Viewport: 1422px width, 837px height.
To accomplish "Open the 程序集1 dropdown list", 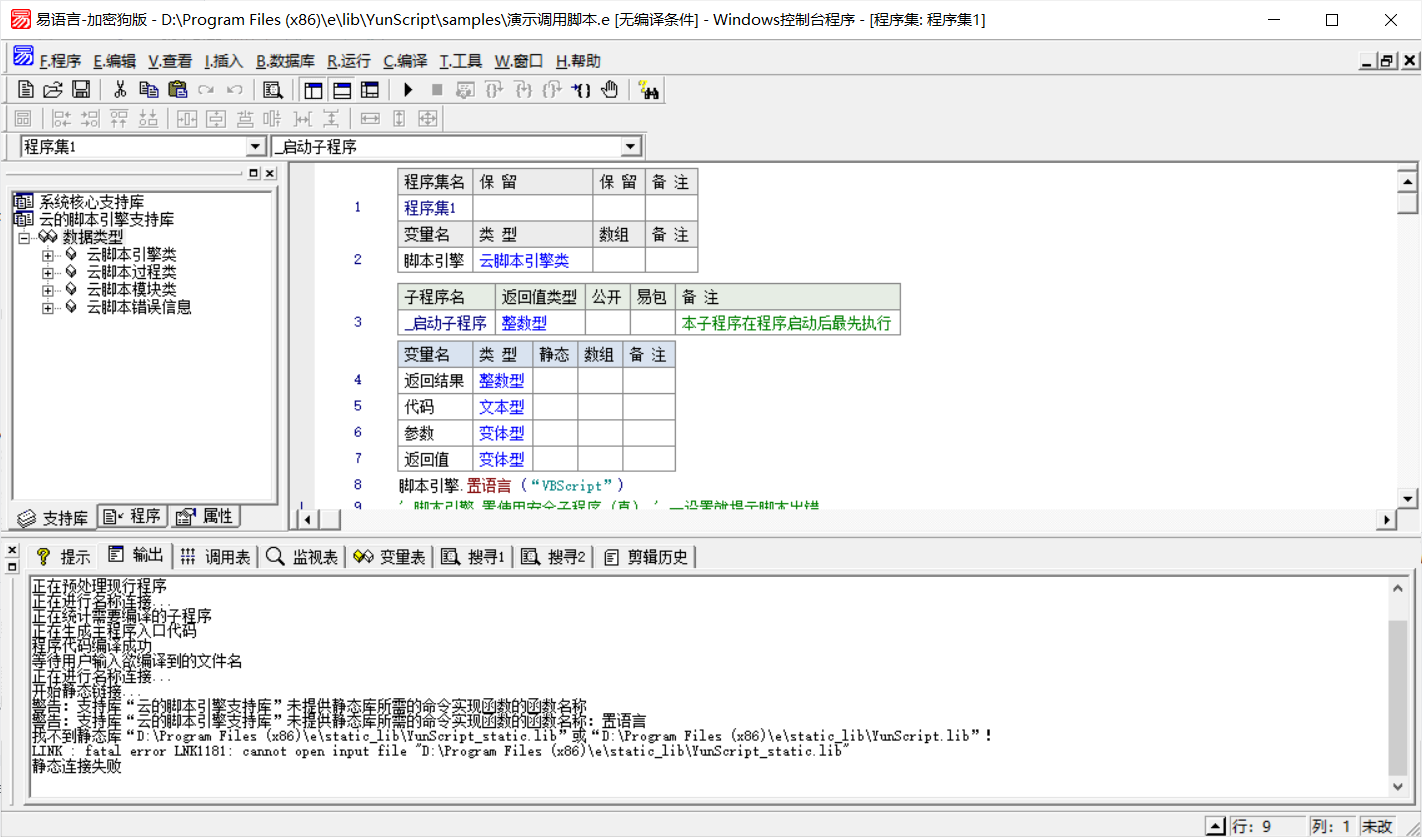I will click(x=256, y=147).
